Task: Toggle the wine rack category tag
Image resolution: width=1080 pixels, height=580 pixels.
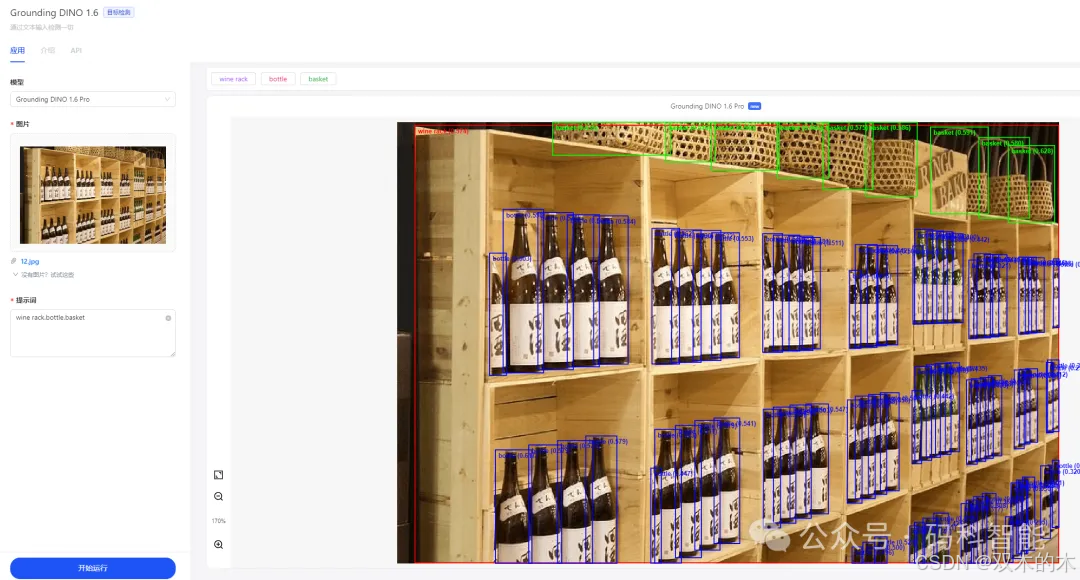Action: tap(233, 79)
